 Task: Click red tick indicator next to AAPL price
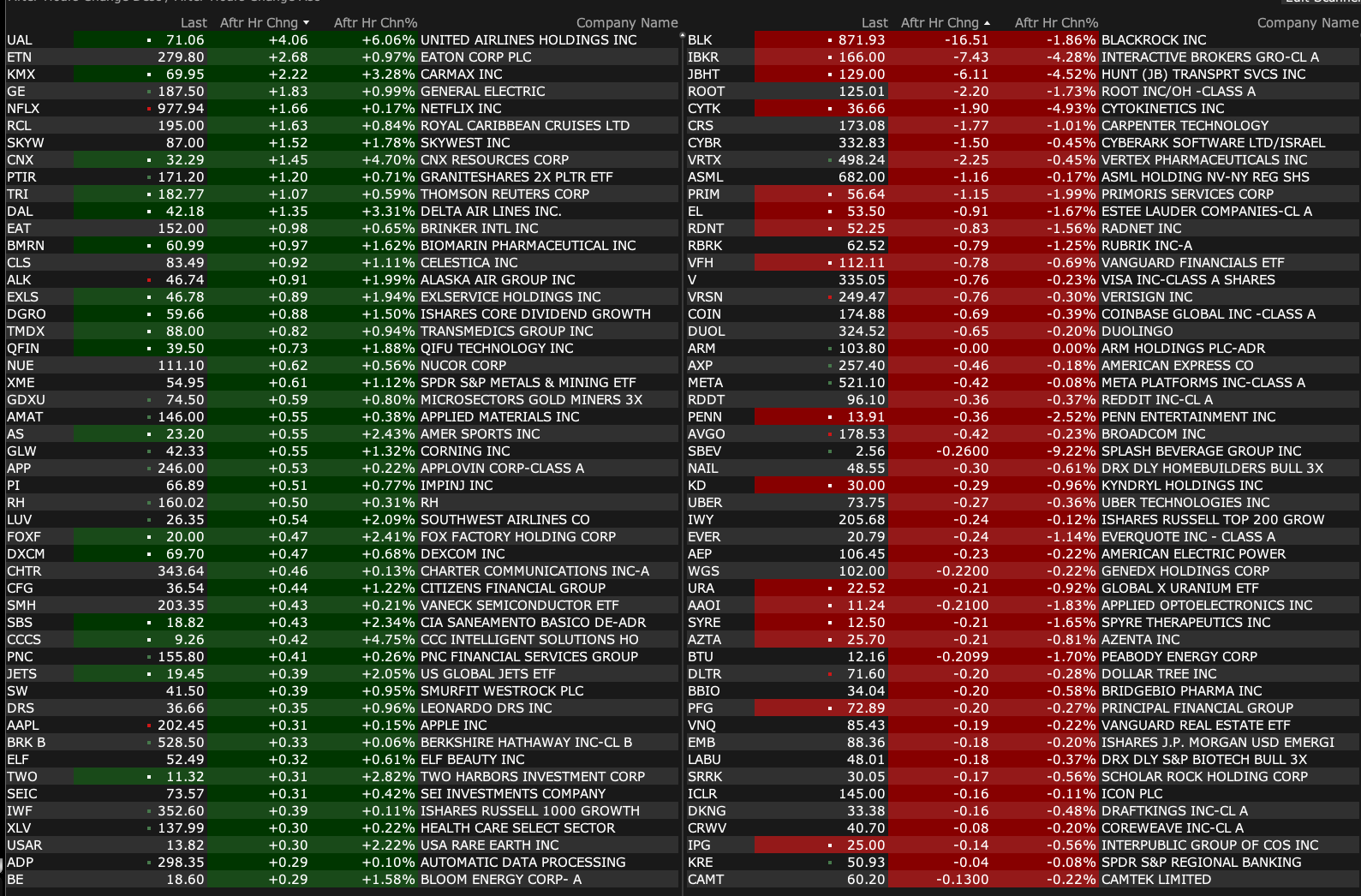[149, 726]
